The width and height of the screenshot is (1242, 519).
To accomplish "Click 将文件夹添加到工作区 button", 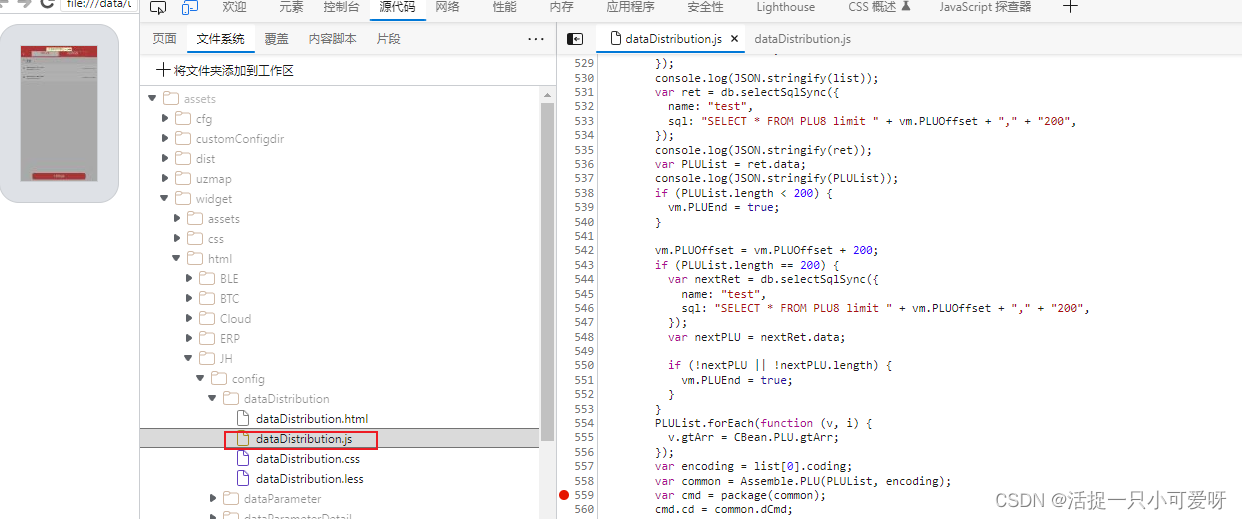I will click(225, 71).
